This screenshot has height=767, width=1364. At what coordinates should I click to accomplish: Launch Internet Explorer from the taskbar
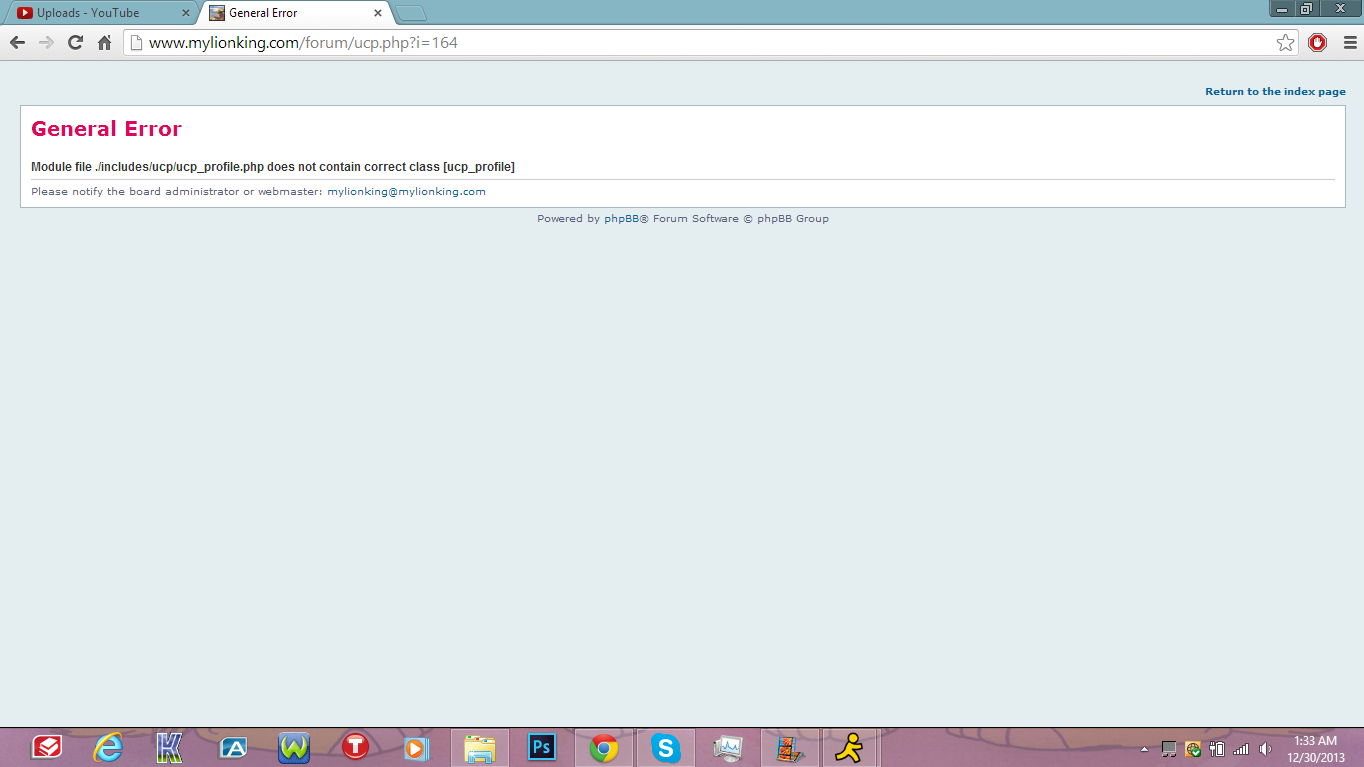[x=108, y=747]
